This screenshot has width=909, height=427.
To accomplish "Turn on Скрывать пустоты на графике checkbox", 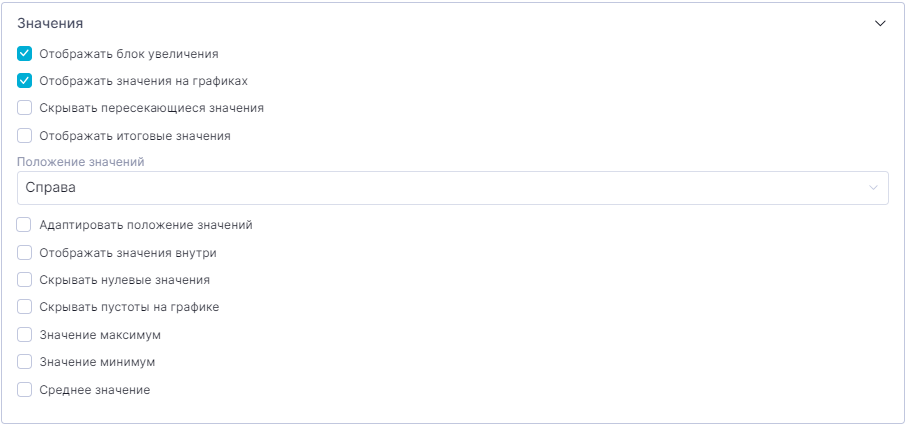I will coord(25,307).
